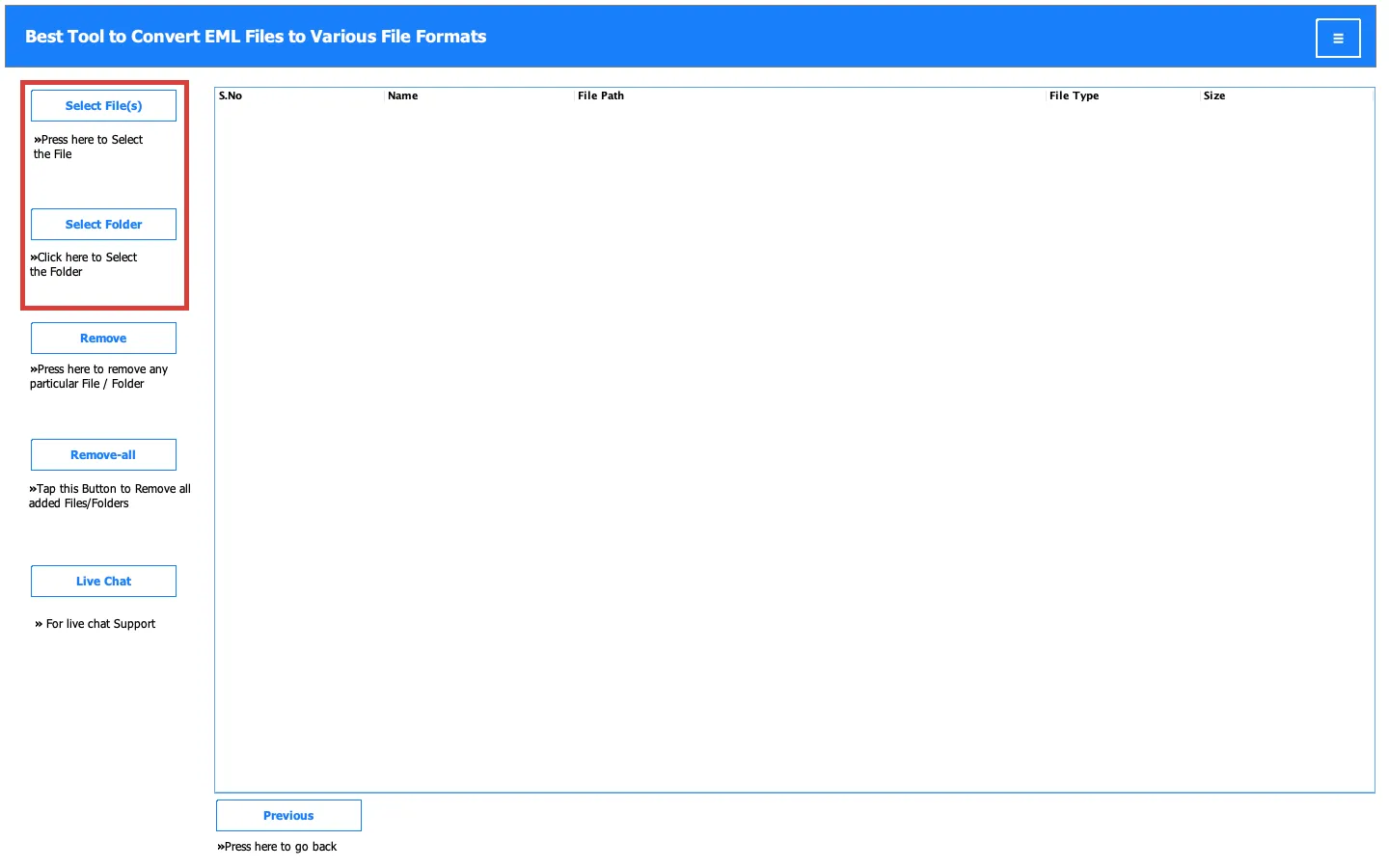Click the Remove button

click(x=103, y=338)
